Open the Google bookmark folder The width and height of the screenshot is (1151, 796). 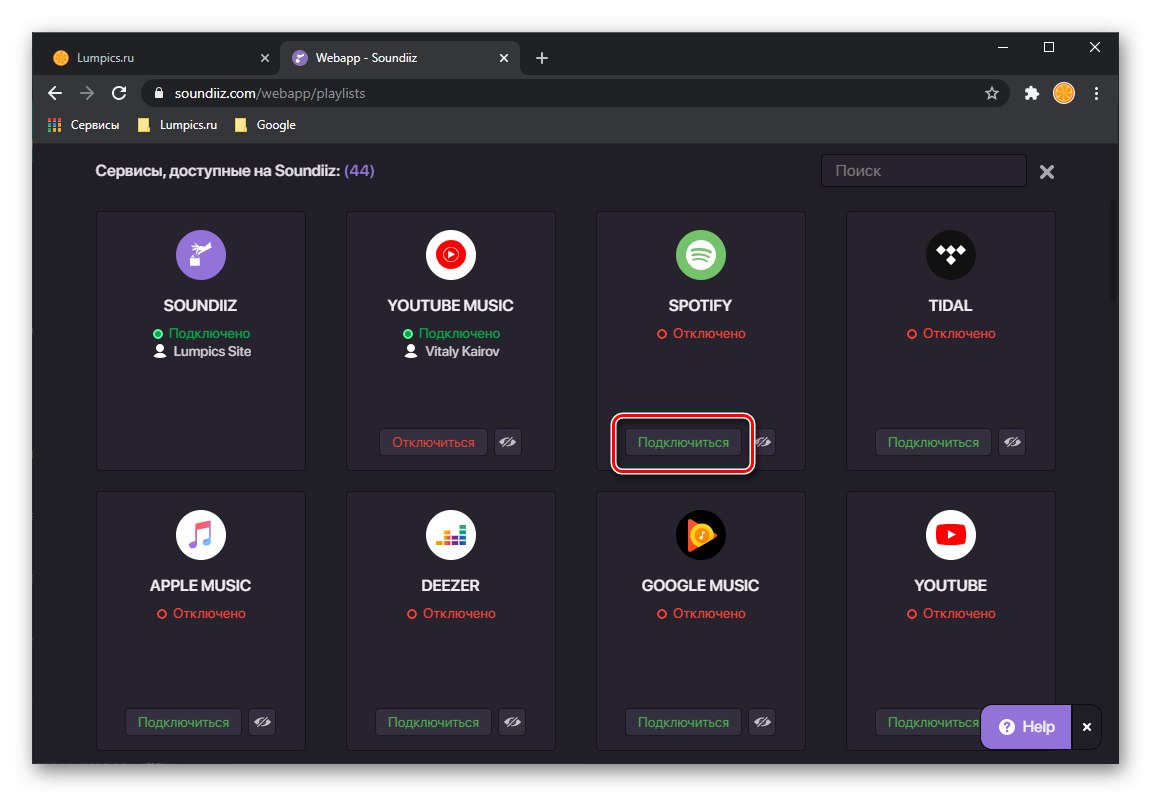pos(265,125)
